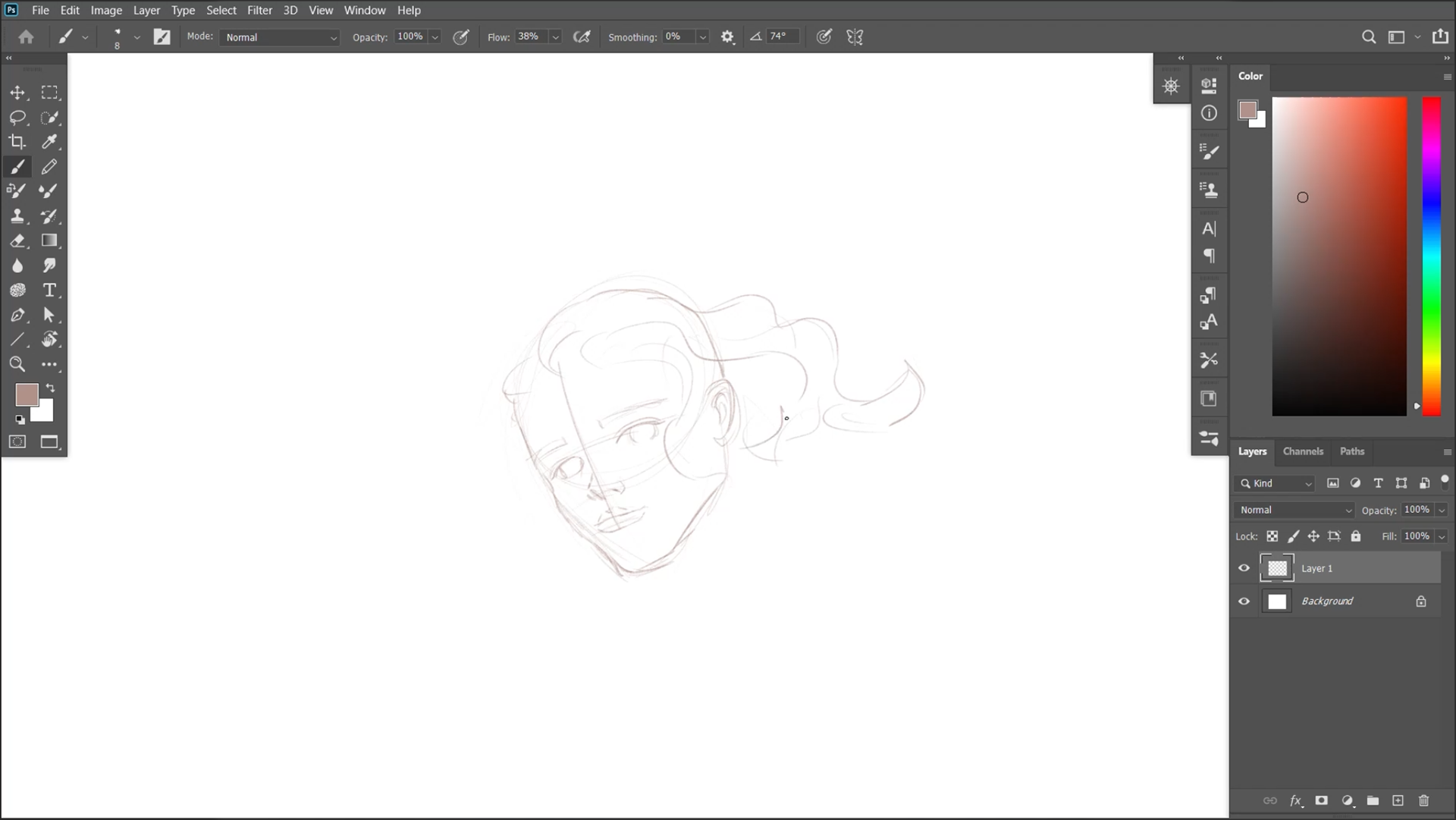Pick the Lasso tool
The image size is (1456, 820).
17,118
